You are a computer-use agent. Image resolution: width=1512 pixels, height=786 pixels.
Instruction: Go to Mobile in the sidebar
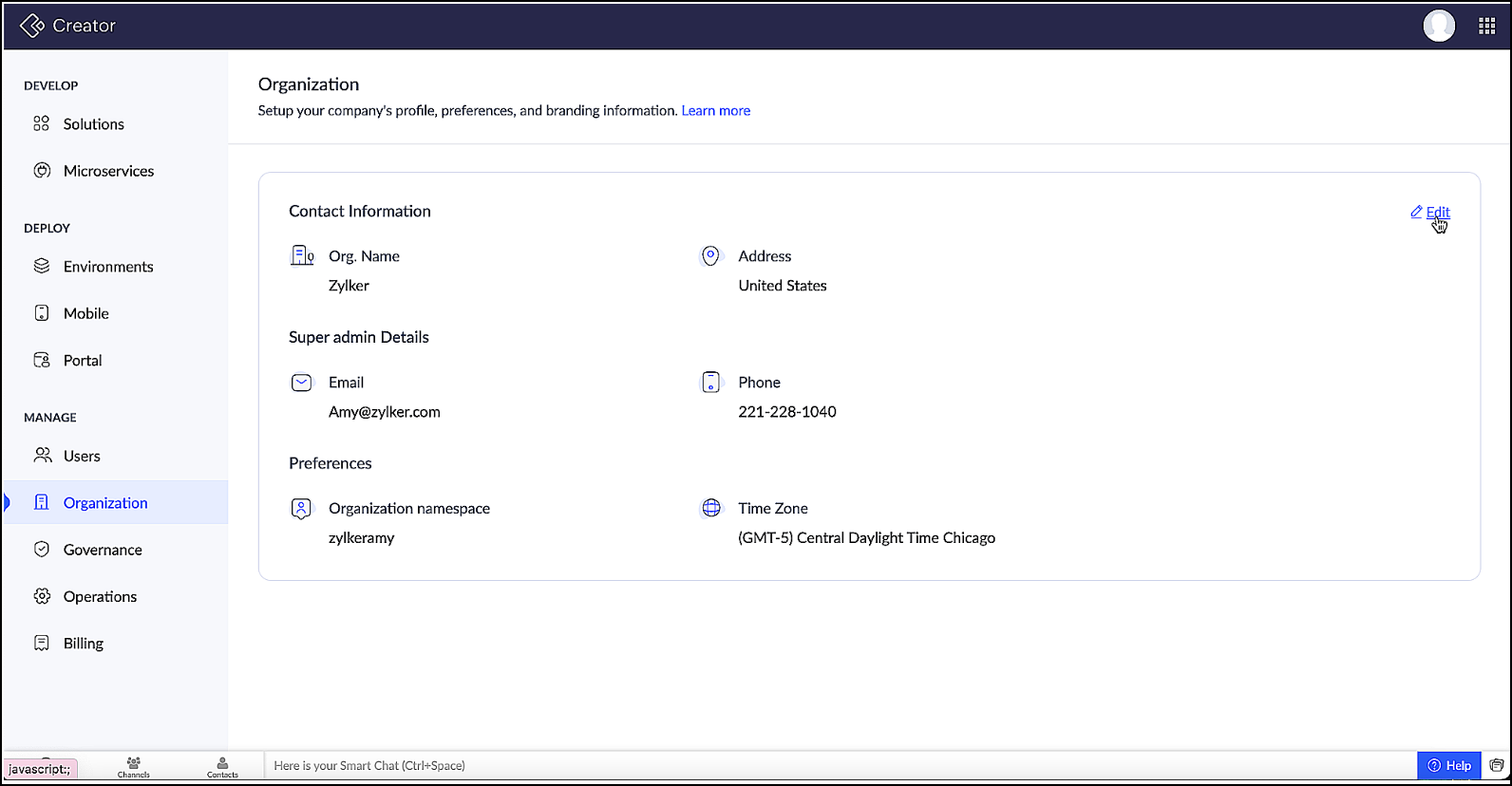click(x=85, y=313)
